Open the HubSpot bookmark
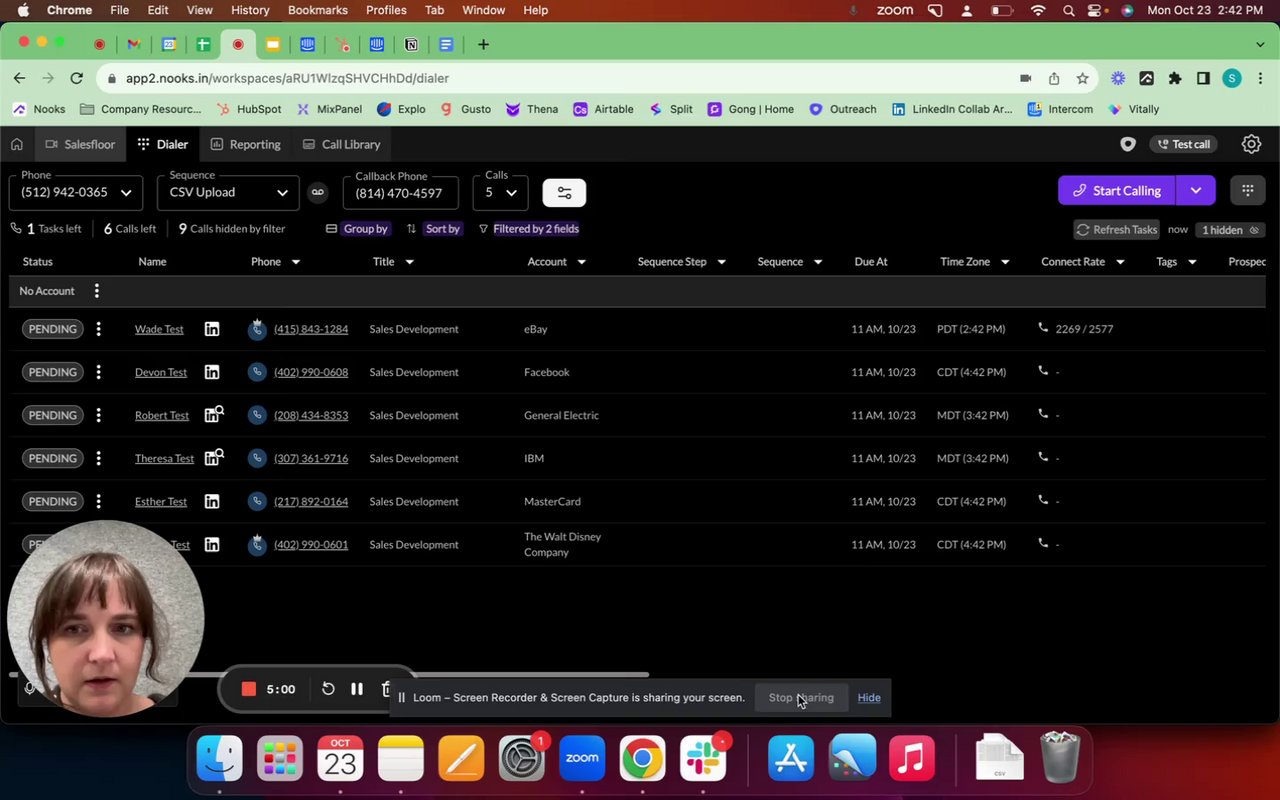 coord(248,109)
